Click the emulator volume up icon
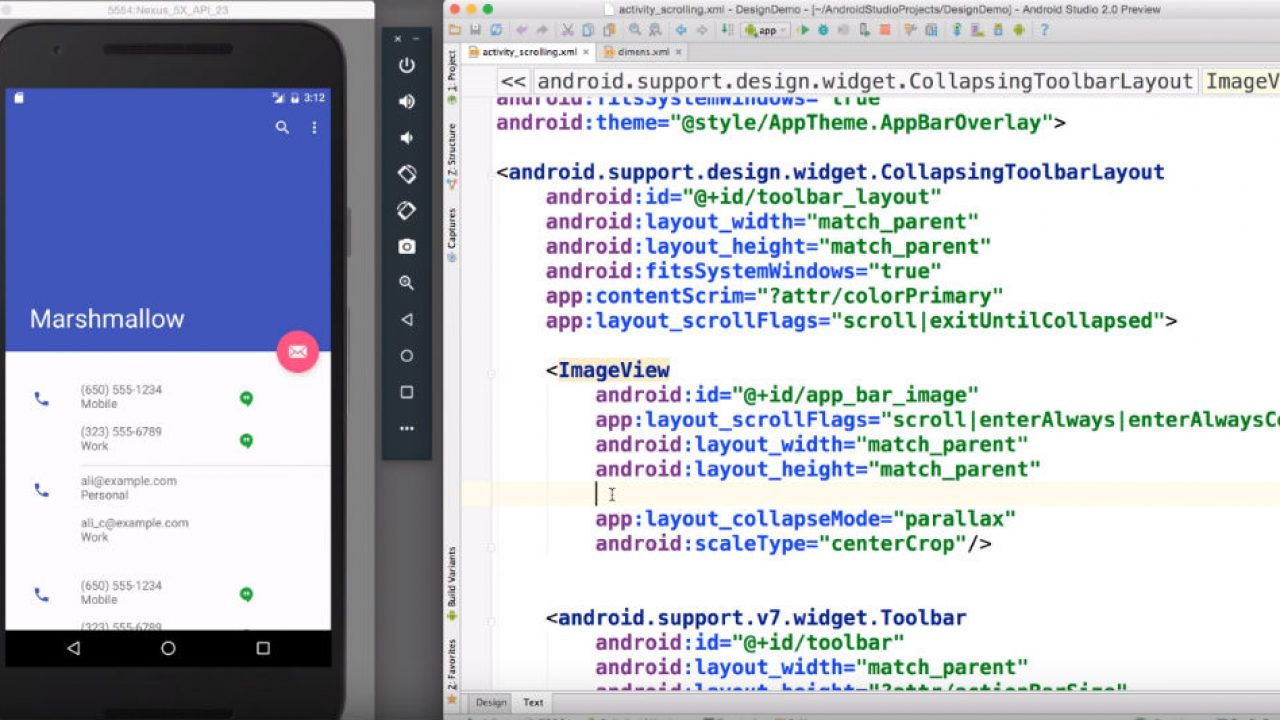The image size is (1280, 720). point(406,102)
